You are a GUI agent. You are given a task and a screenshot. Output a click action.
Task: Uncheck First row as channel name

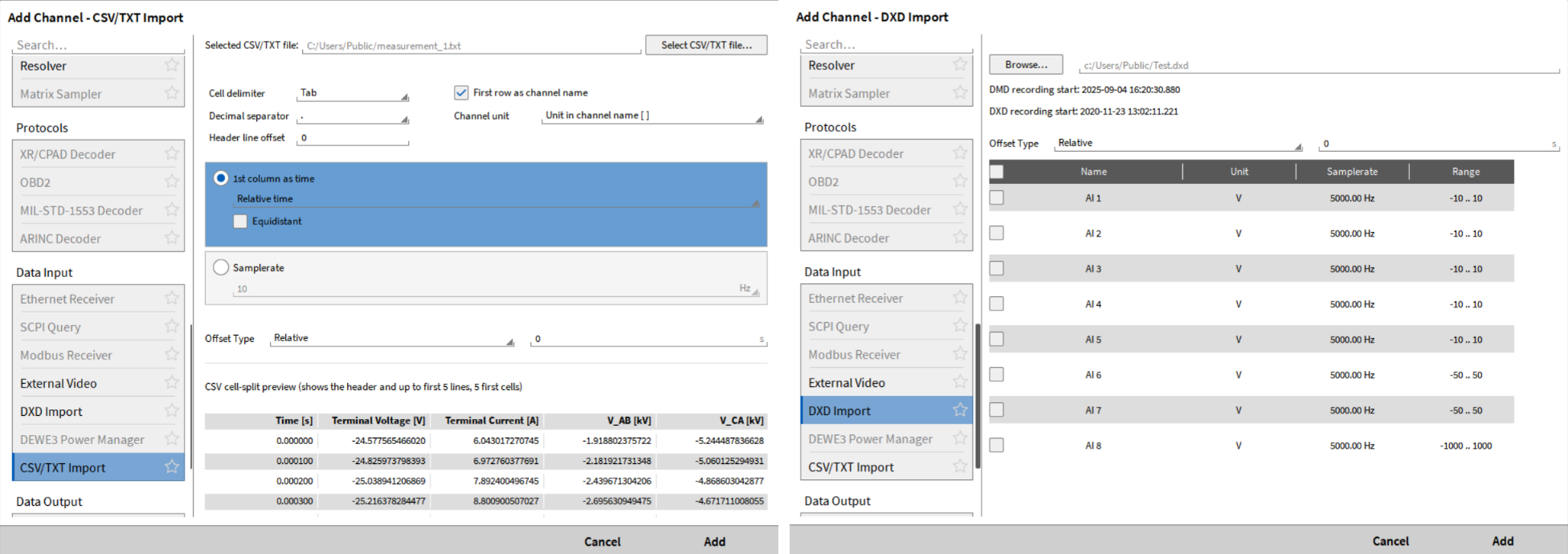point(461,92)
